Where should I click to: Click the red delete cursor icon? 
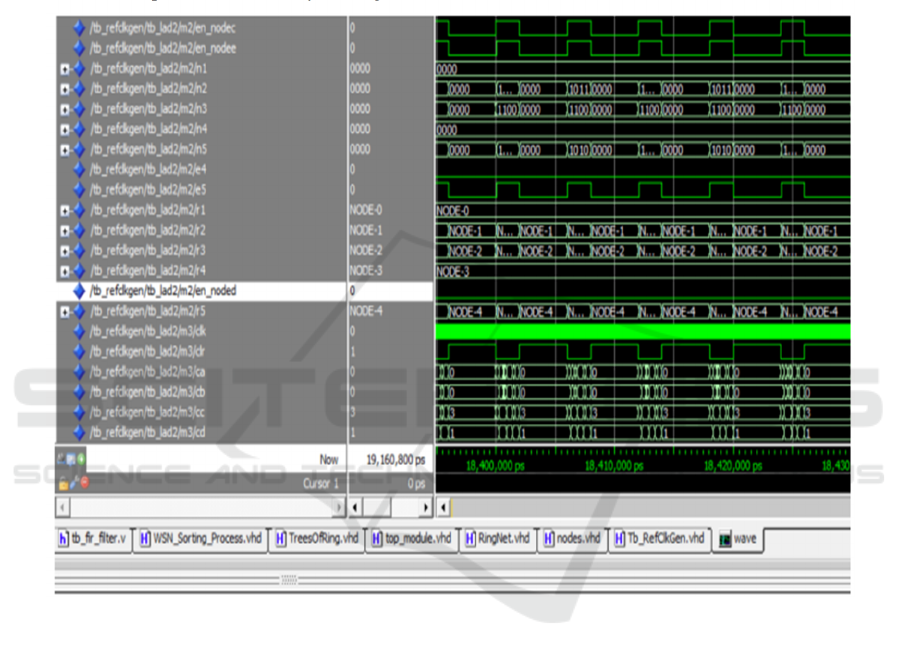click(83, 483)
